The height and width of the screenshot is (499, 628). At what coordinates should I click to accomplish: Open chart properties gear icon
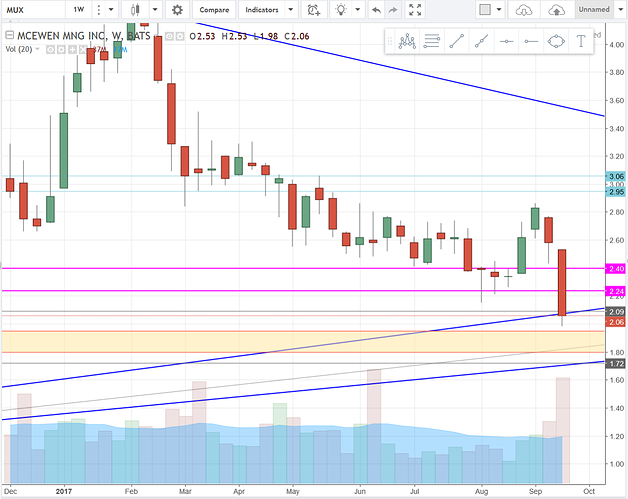(177, 10)
